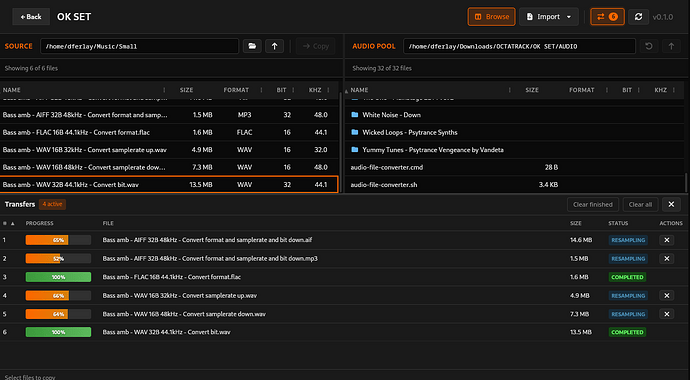Sort transfers by number column
Screen dimensions: 690x380
click(x=8, y=223)
